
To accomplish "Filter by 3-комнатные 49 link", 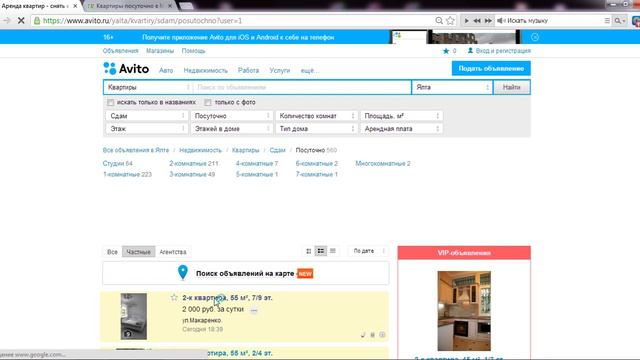I will (x=192, y=174).
